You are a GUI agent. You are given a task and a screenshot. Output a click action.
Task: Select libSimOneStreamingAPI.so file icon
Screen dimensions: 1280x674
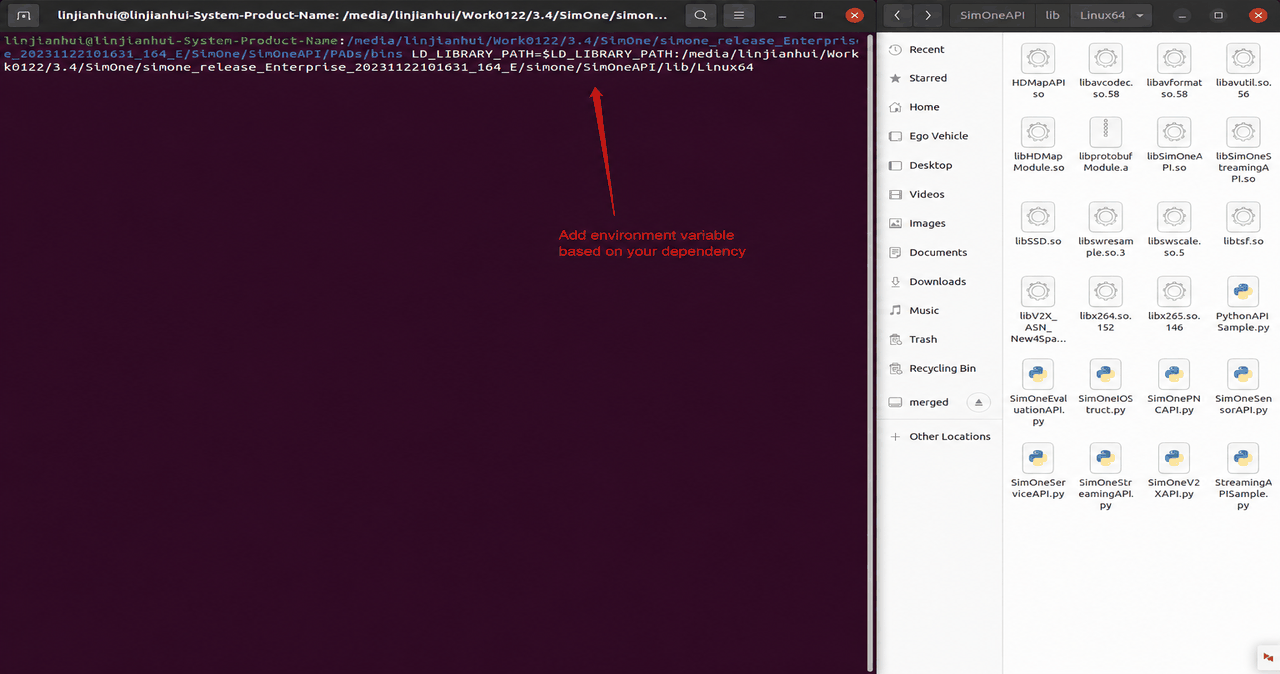(1243, 133)
